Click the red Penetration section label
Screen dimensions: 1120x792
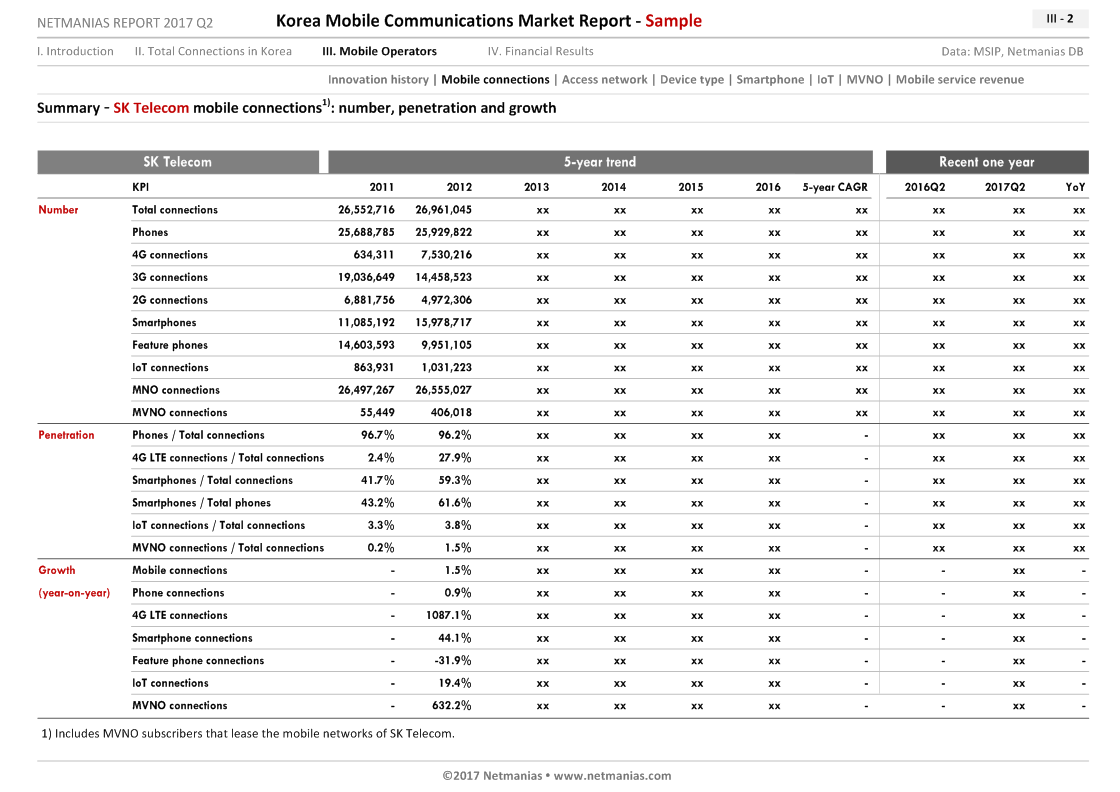66,435
